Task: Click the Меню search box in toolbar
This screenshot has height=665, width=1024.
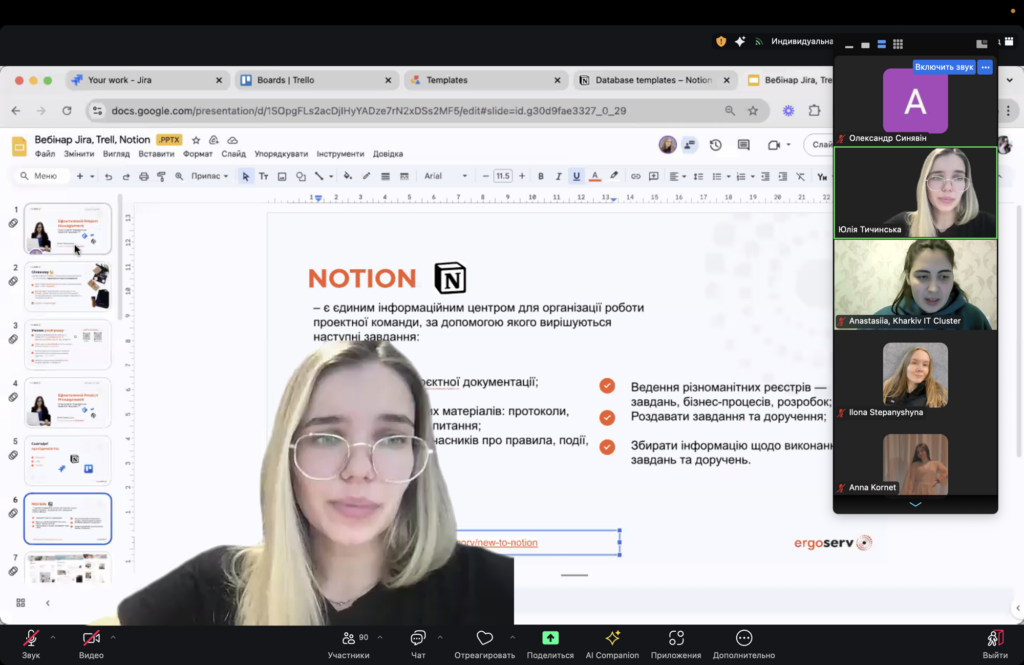Action: tap(40, 176)
